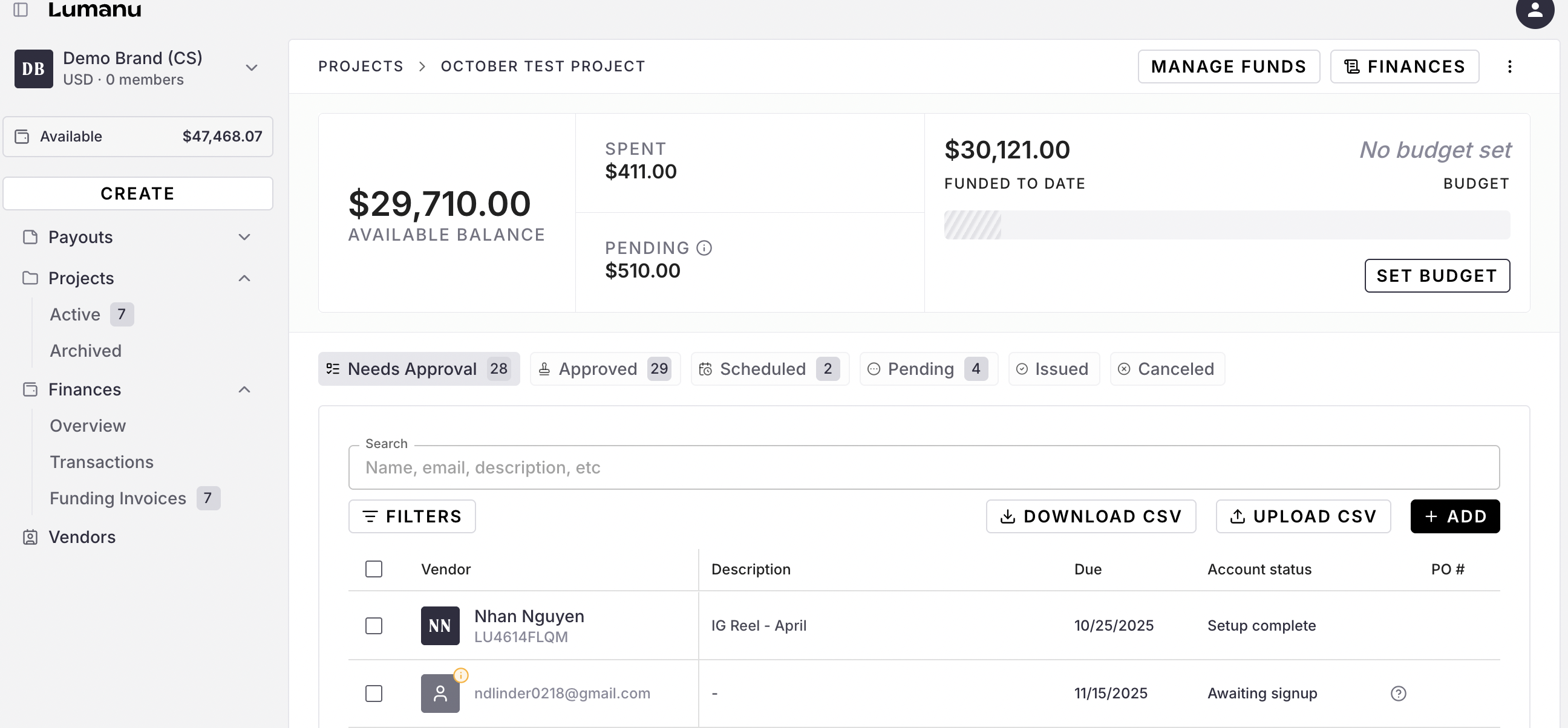Expand the Demo Brand (CS) workspace switcher
The width and height of the screenshot is (1568, 728).
[x=252, y=68]
